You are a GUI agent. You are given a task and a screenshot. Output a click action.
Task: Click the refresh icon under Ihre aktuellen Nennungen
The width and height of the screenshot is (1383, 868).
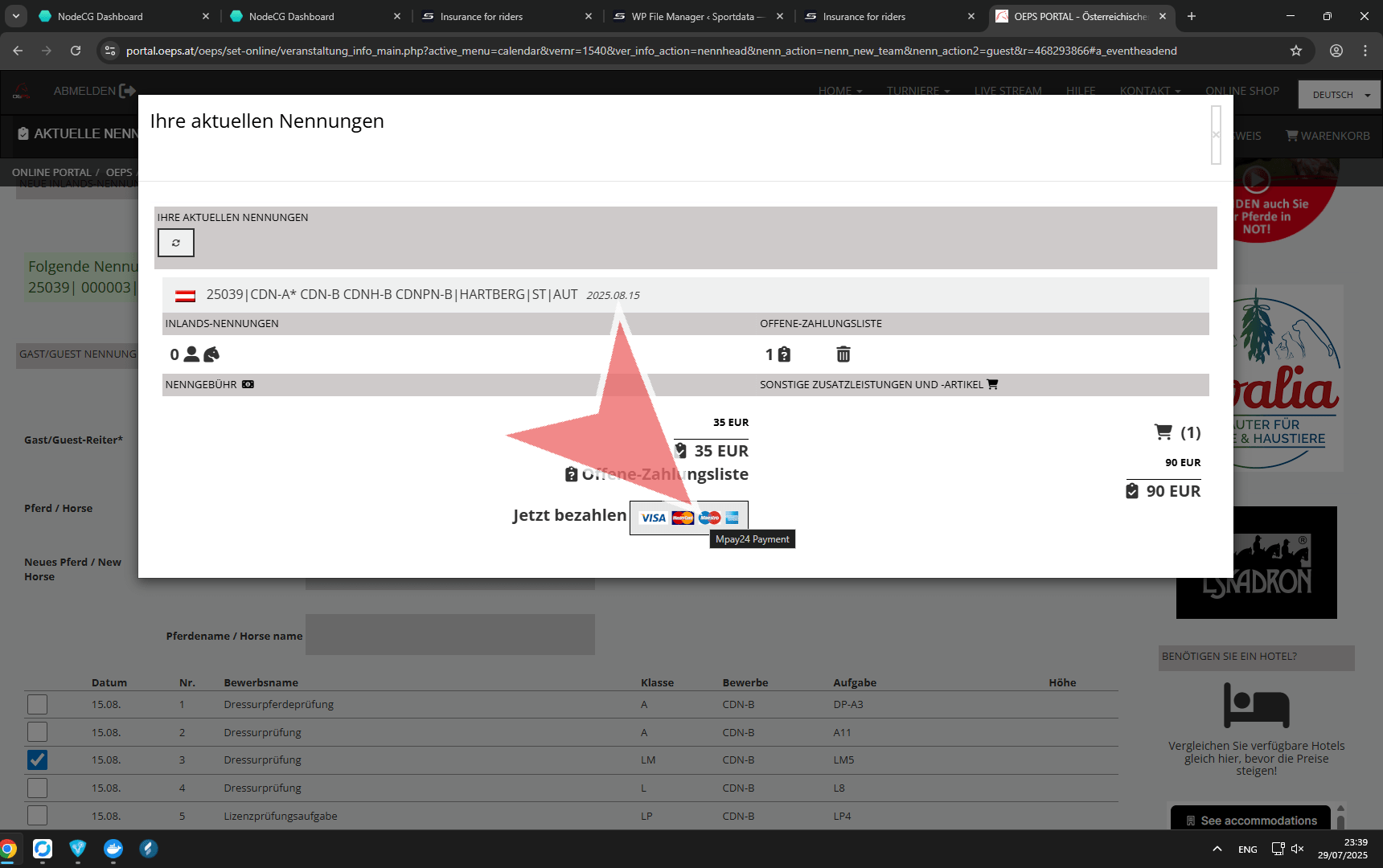[x=176, y=243]
